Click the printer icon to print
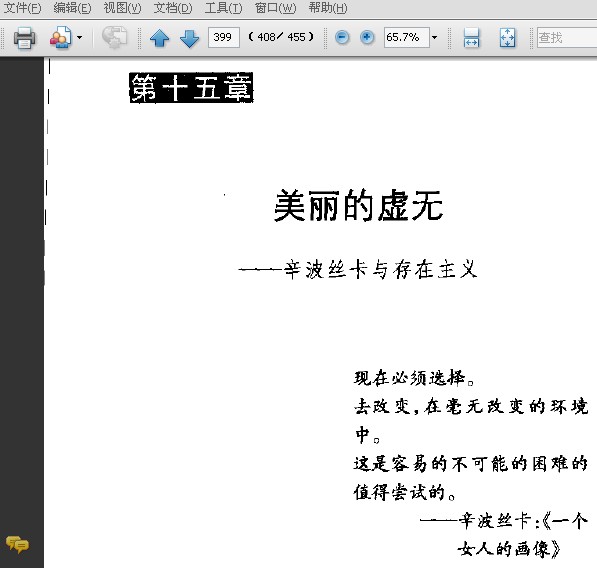This screenshot has width=597, height=568. pyautogui.click(x=24, y=38)
